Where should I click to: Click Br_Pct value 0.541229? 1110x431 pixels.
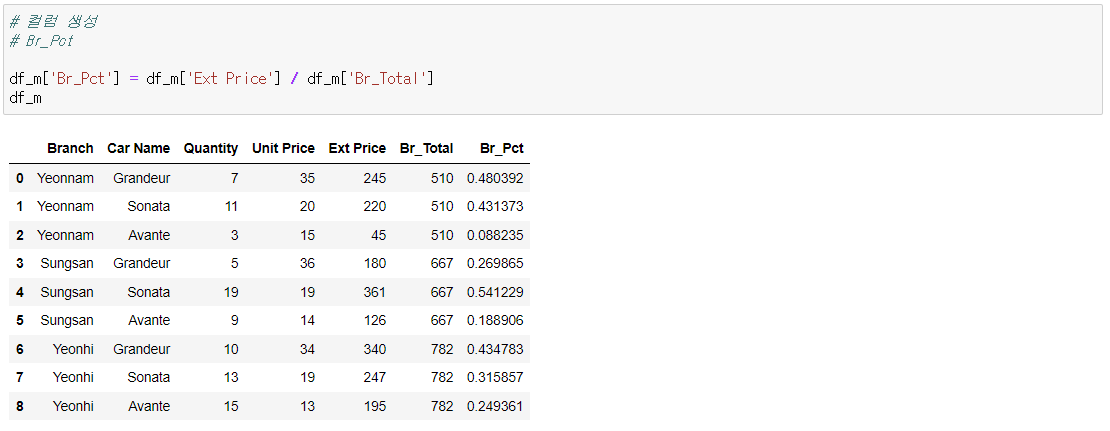(x=496, y=292)
